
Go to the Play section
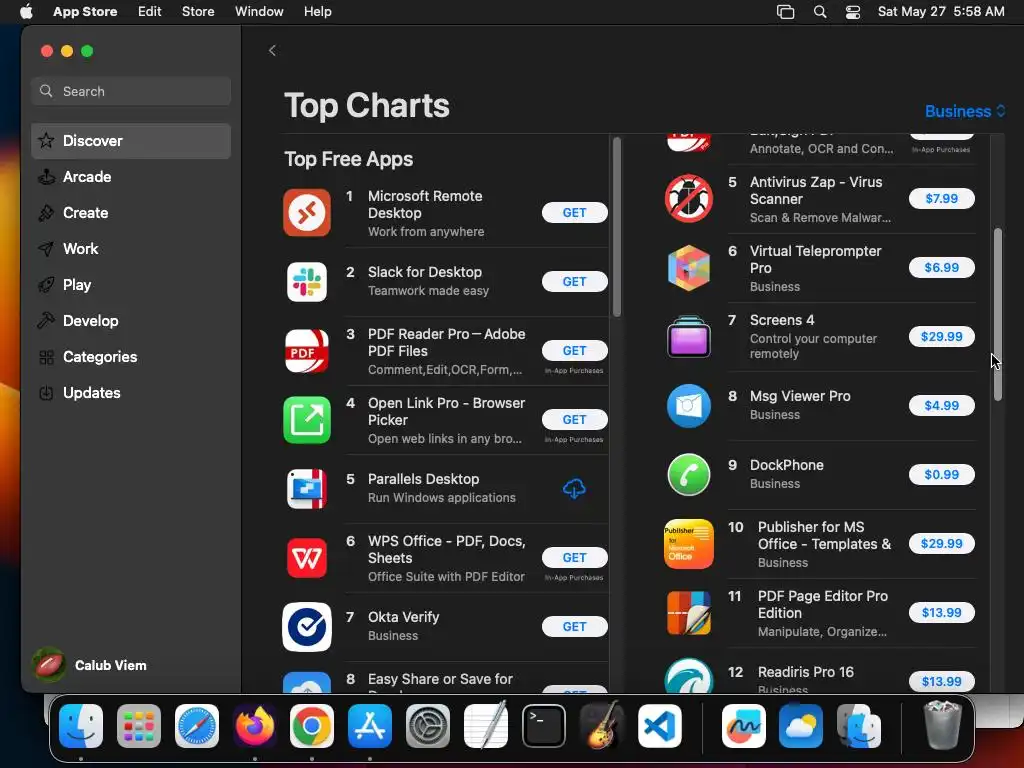131,285
